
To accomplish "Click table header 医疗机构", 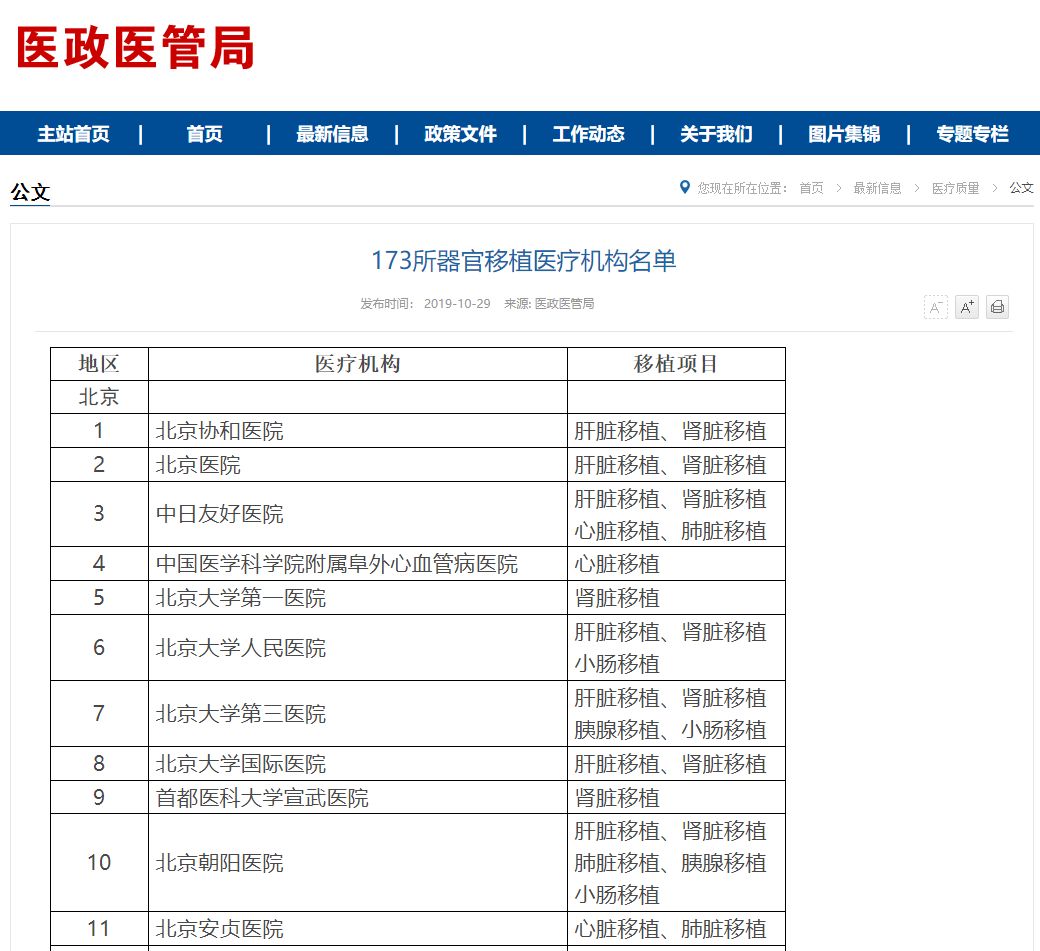I will (x=358, y=363).
